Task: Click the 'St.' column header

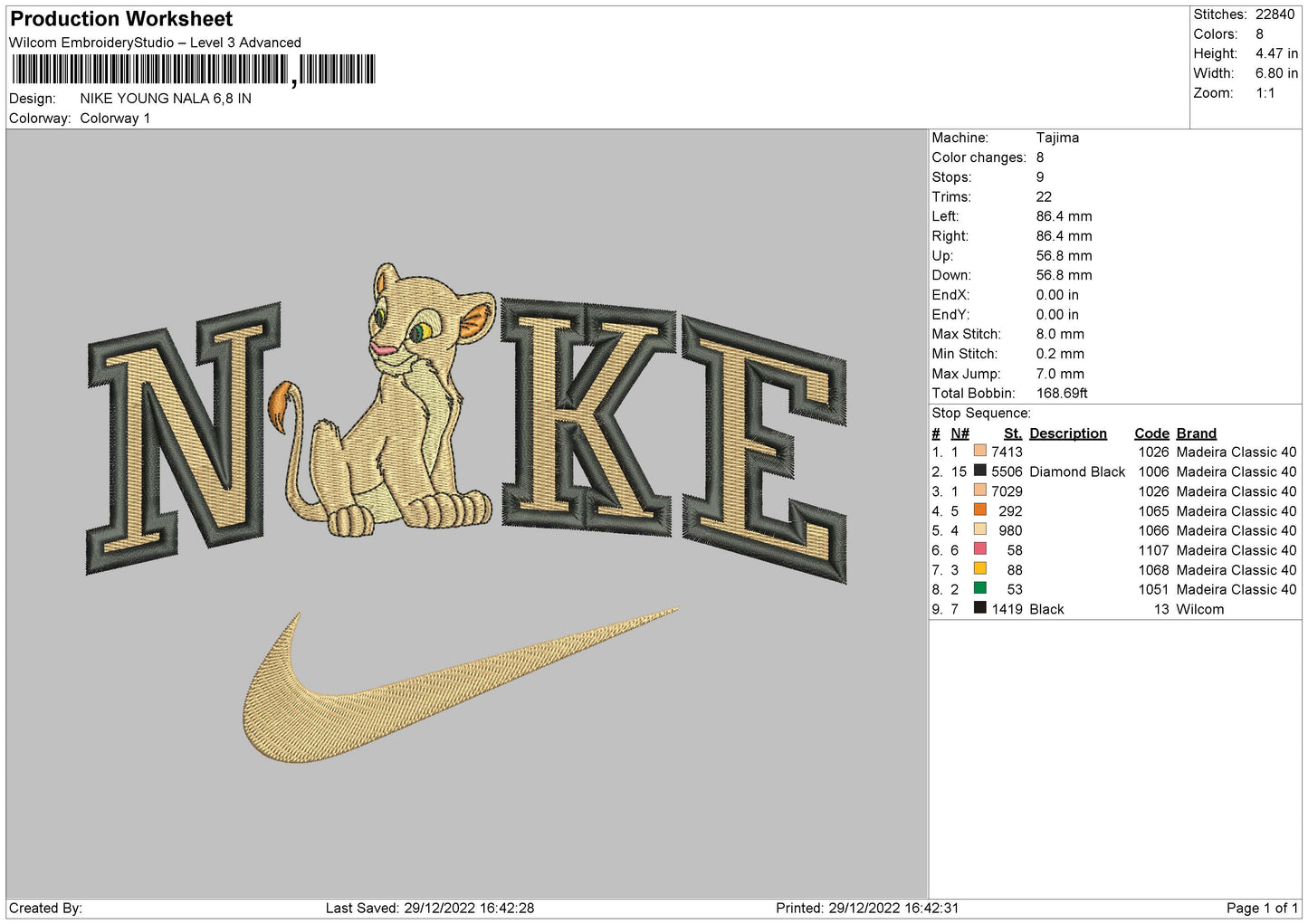Action: 1013,433
